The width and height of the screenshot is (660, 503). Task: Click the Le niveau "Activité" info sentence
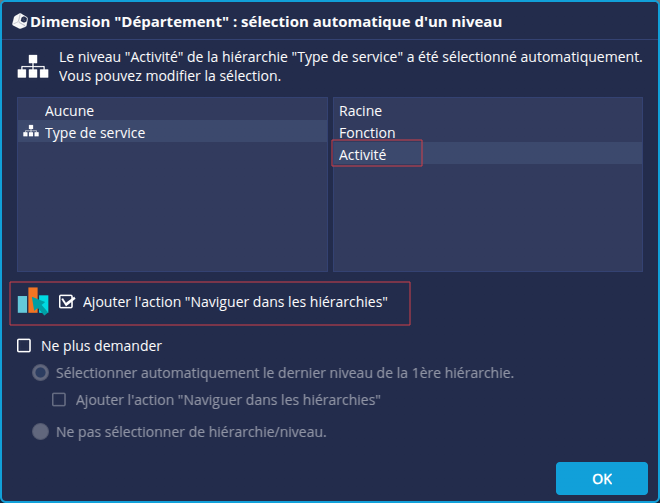pyautogui.click(x=350, y=57)
